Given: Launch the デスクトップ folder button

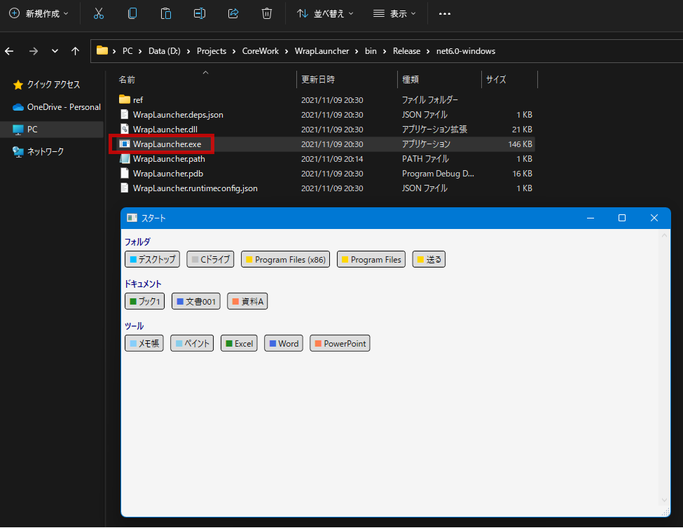Looking at the screenshot, I should (152, 260).
